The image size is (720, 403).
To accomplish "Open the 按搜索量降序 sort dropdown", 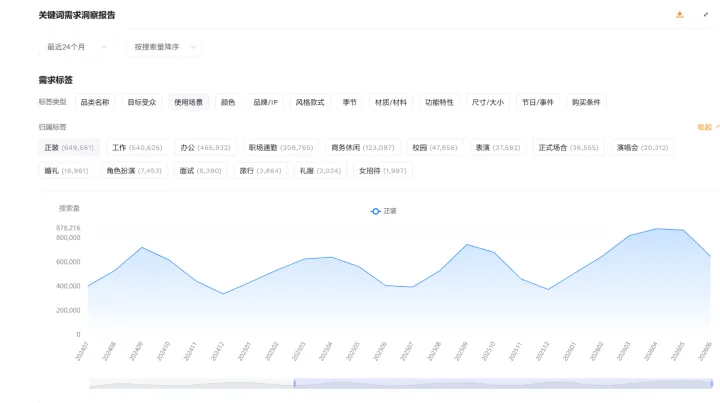I will tap(164, 47).
